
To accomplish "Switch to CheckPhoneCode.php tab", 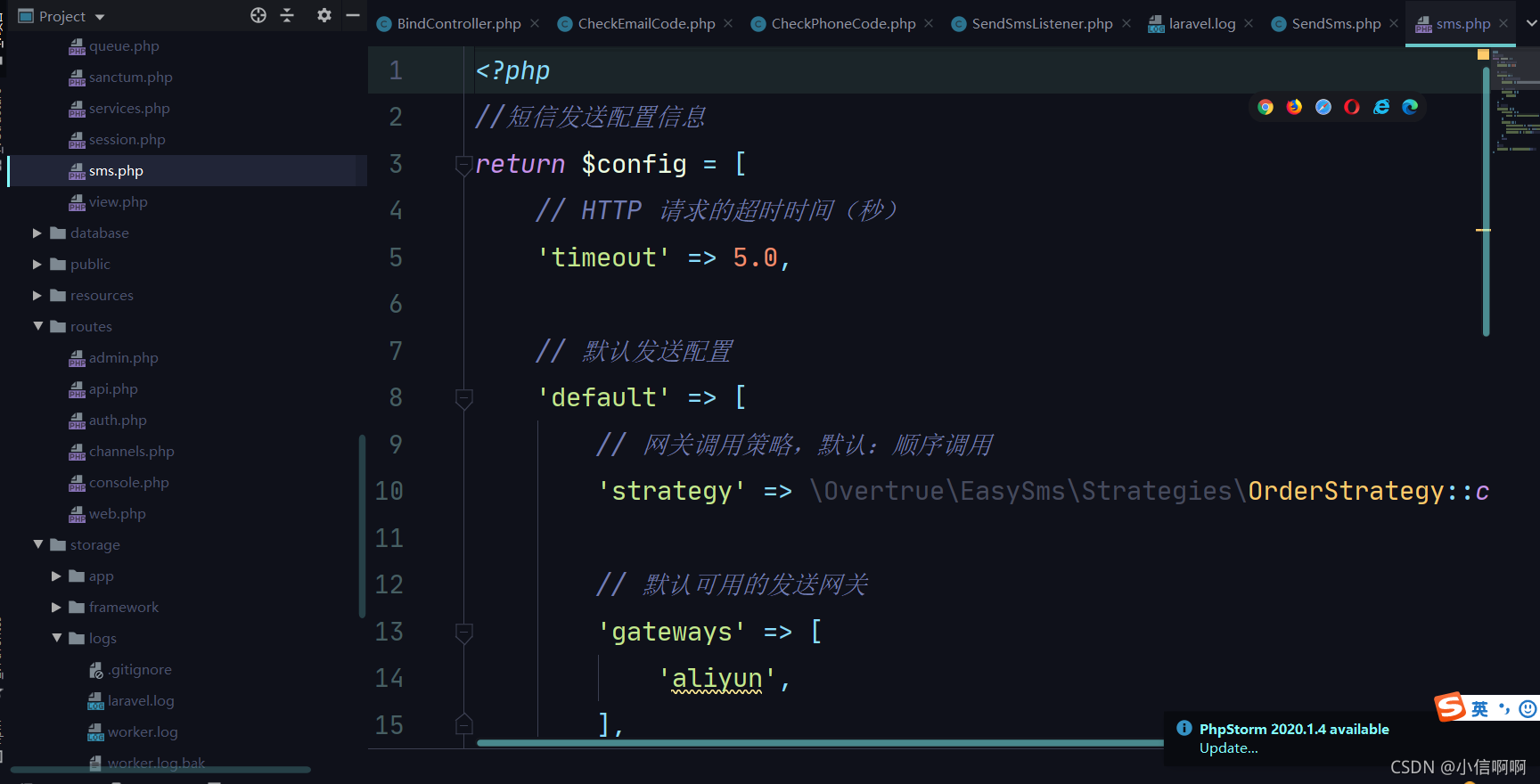I will 833,24.
